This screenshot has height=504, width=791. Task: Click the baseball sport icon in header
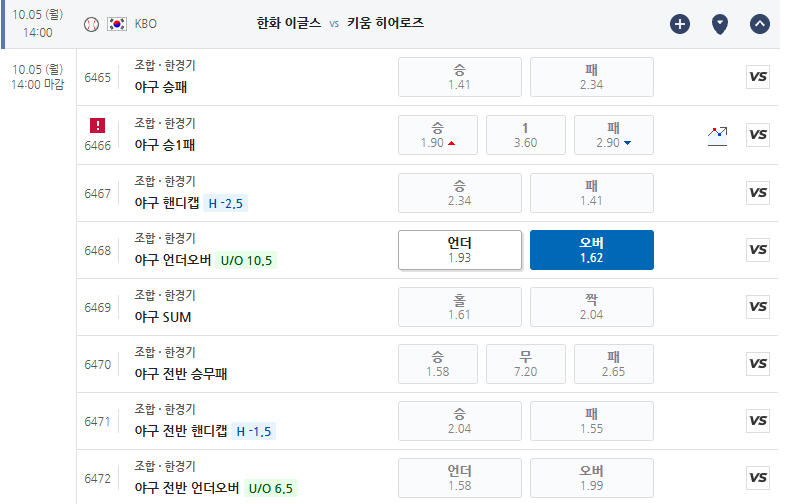(x=91, y=24)
